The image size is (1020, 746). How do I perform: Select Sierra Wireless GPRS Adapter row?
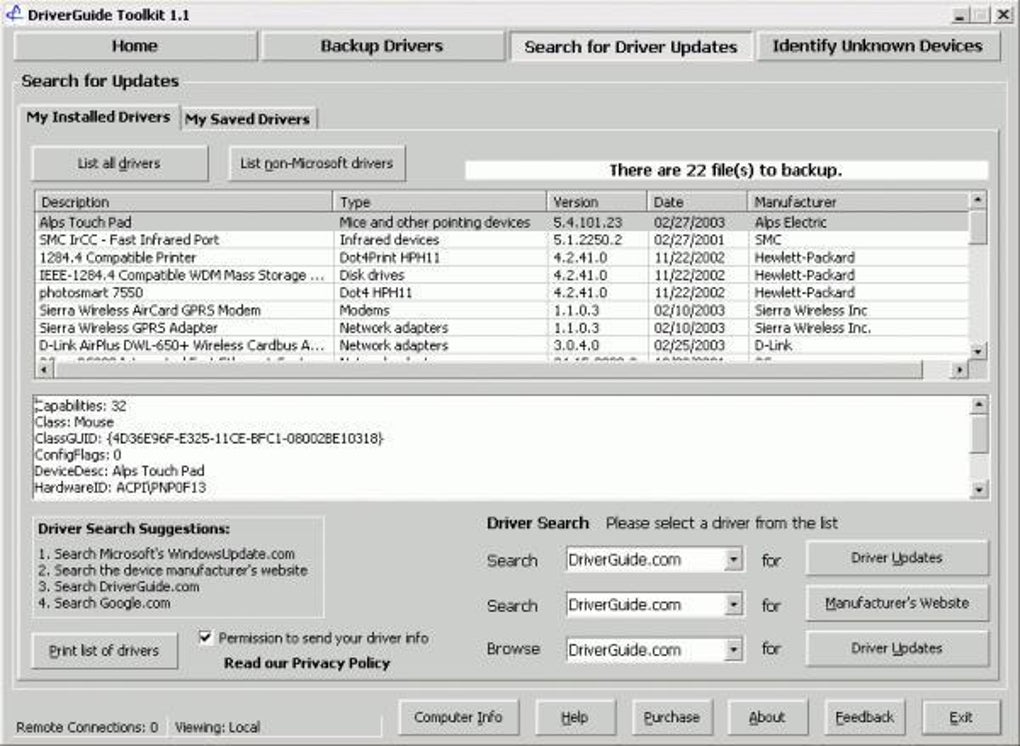tap(502, 328)
